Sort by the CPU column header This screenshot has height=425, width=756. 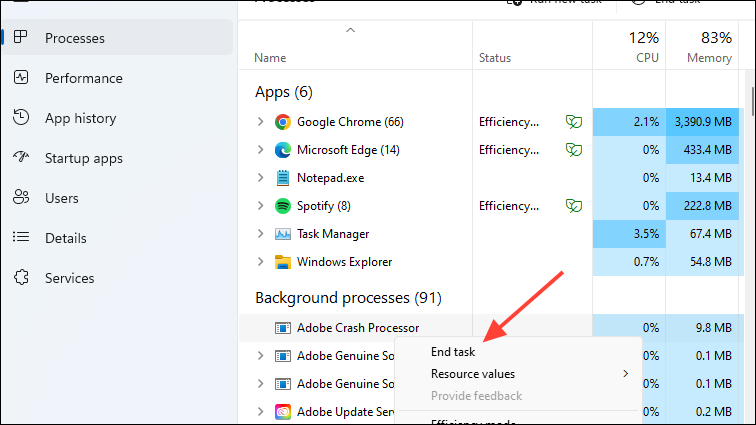[x=647, y=58]
